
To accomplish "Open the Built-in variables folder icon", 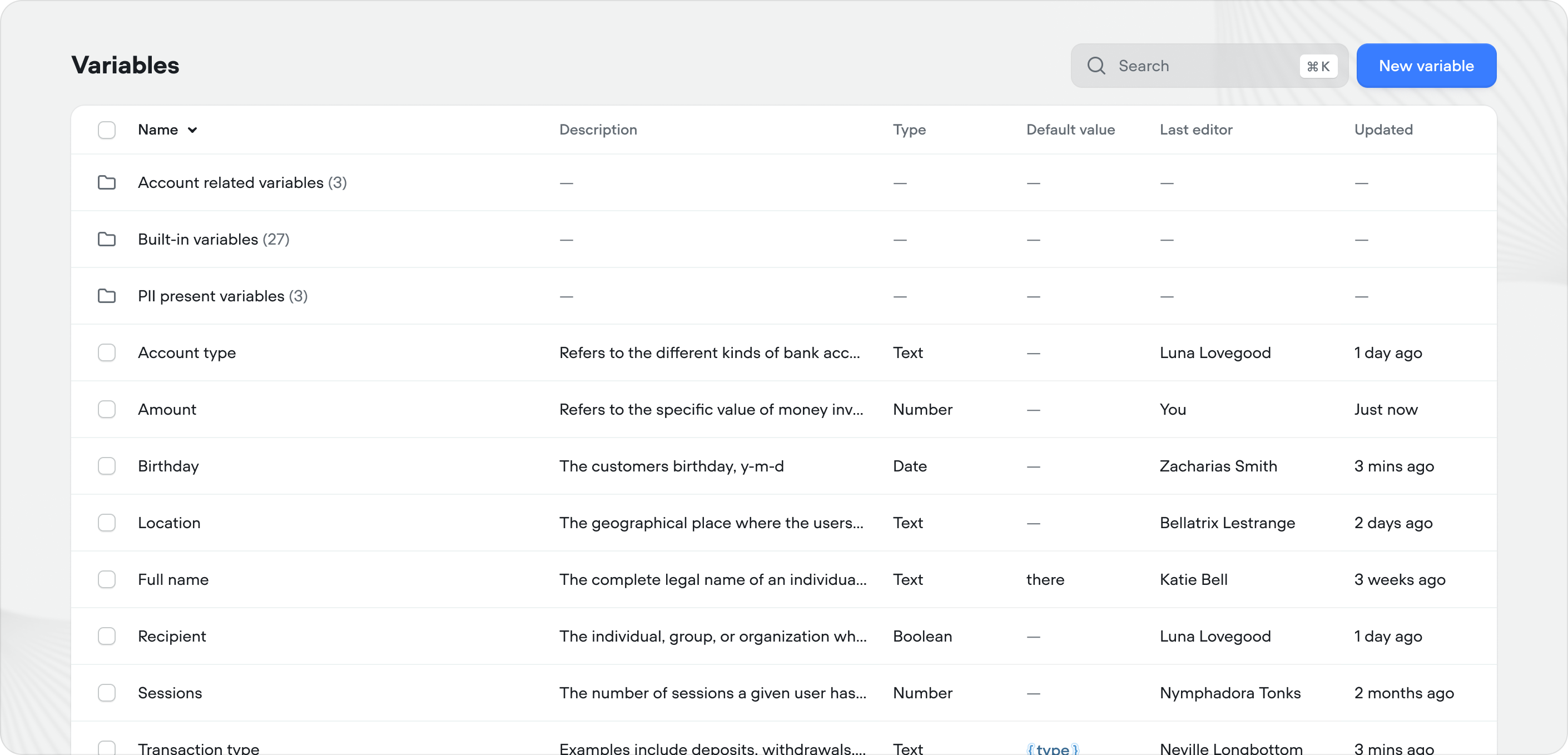I will pyautogui.click(x=107, y=239).
